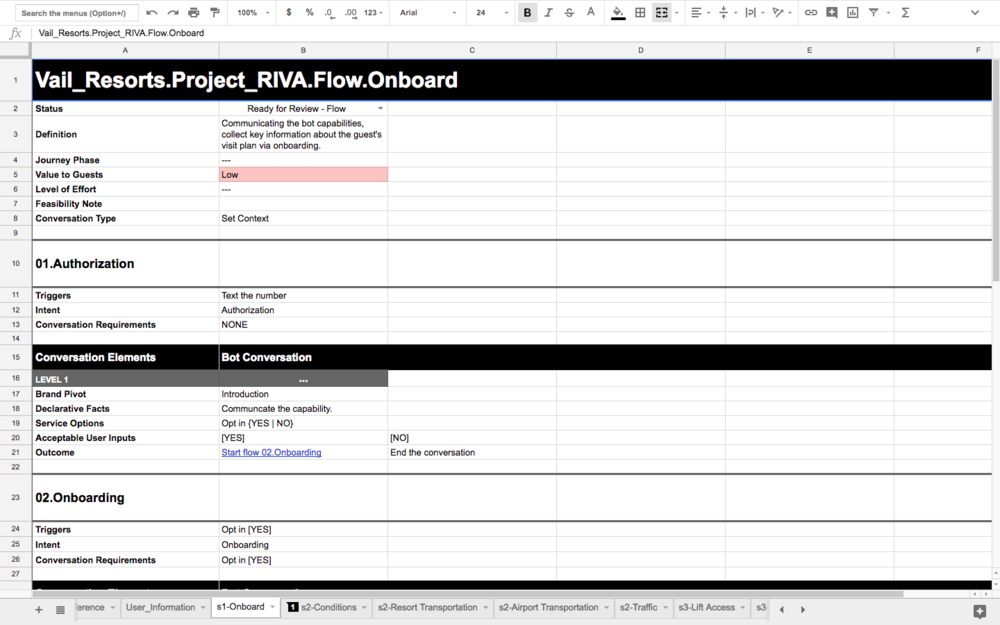Open the Arial font dropdown

(428, 13)
